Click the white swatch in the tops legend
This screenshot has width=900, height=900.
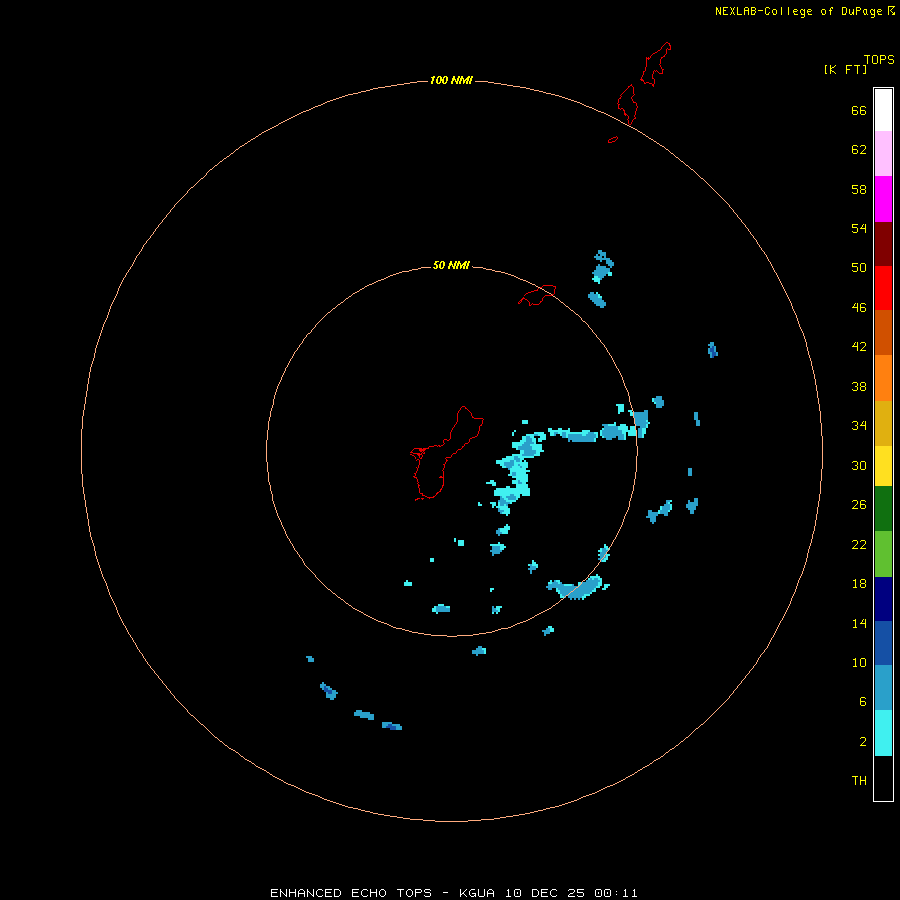pos(883,110)
